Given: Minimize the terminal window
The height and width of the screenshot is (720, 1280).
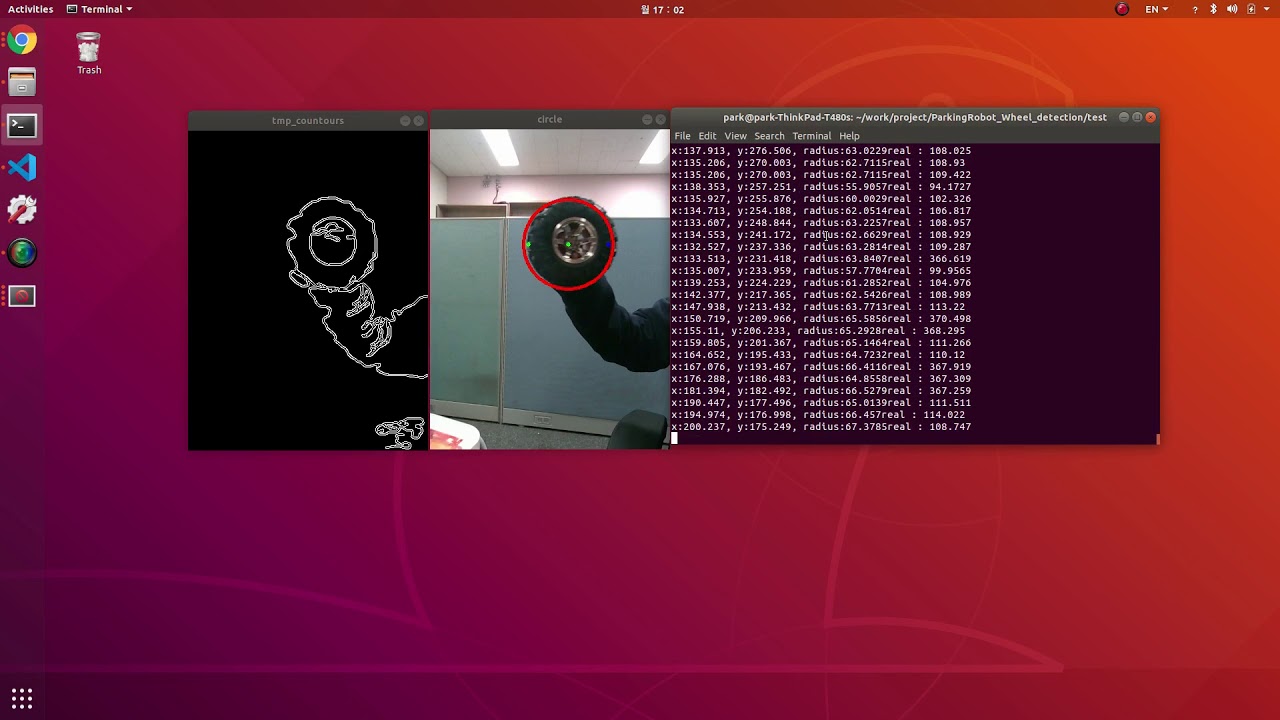Looking at the screenshot, I should 1123,117.
